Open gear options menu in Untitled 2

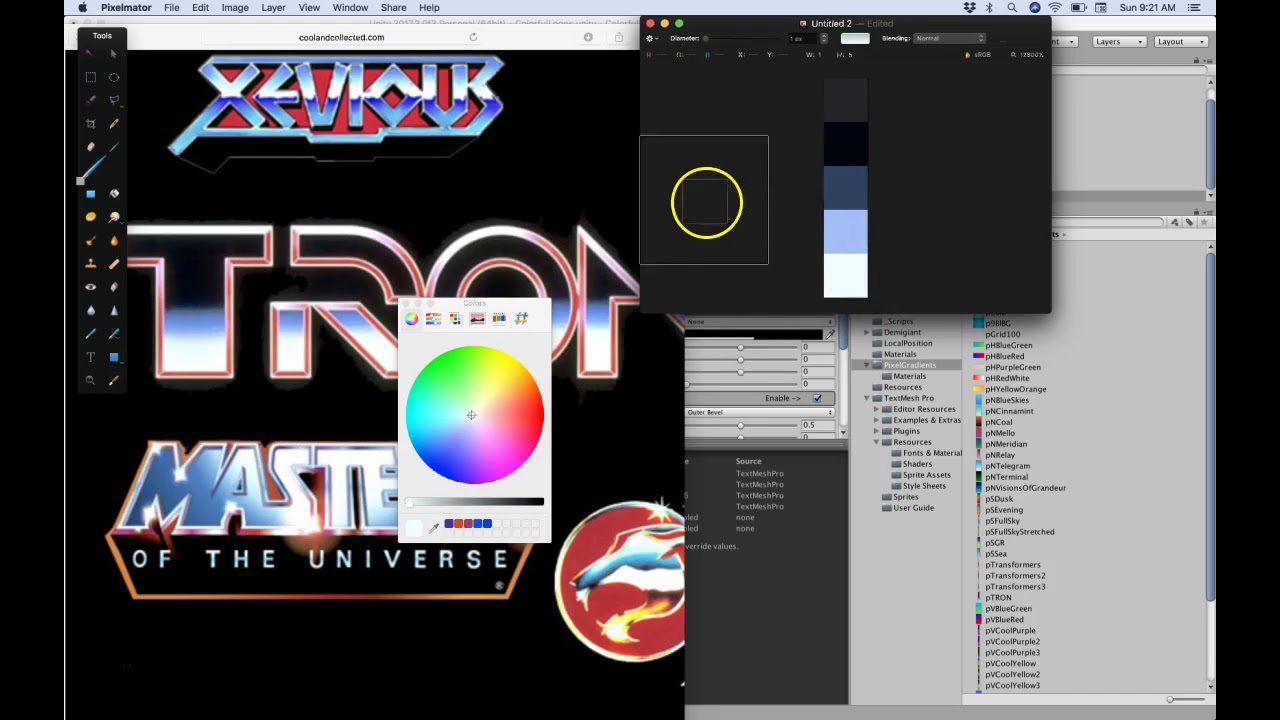click(x=651, y=38)
